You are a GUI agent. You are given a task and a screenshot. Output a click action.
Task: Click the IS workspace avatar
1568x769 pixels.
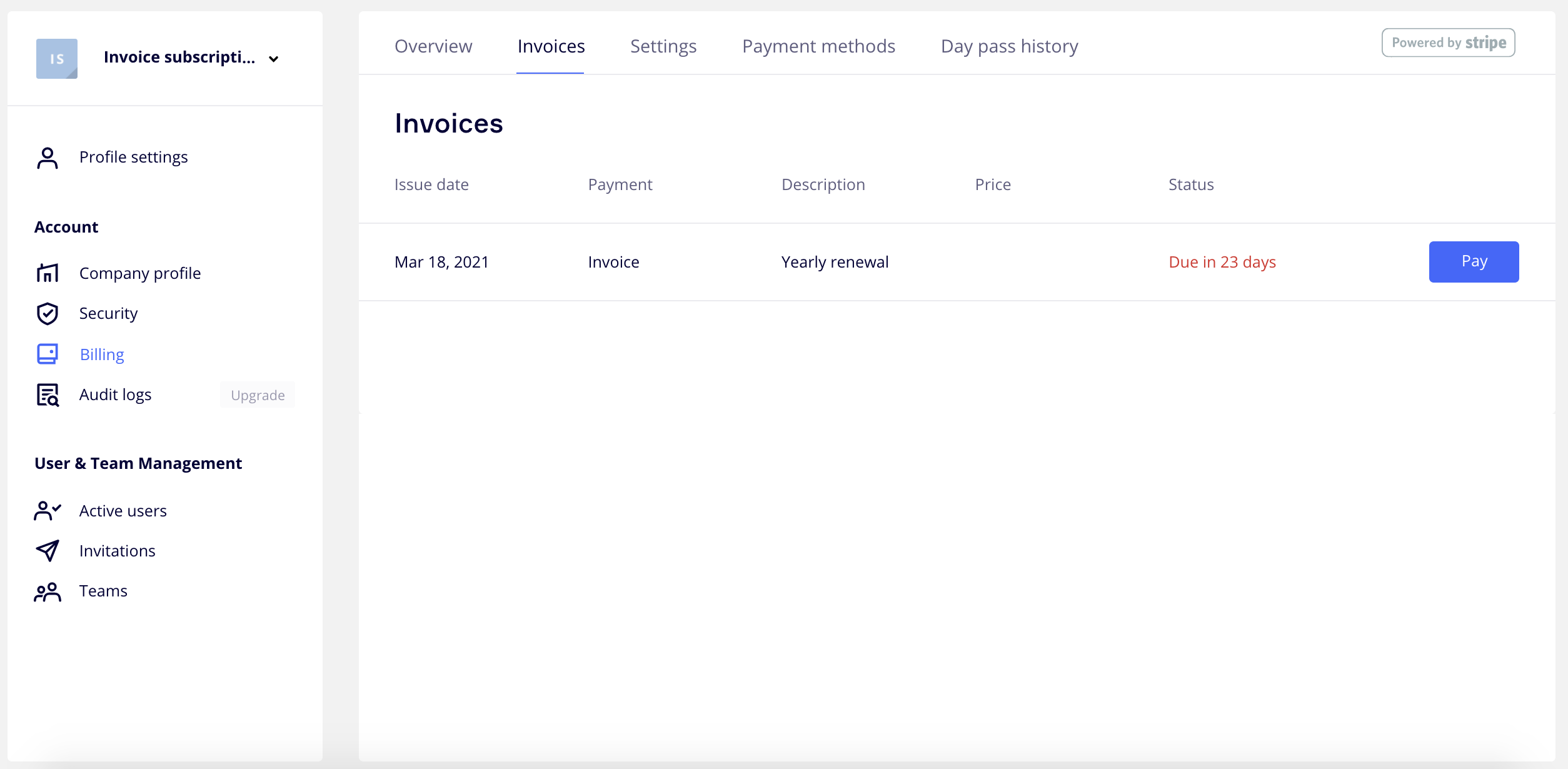pyautogui.click(x=57, y=59)
